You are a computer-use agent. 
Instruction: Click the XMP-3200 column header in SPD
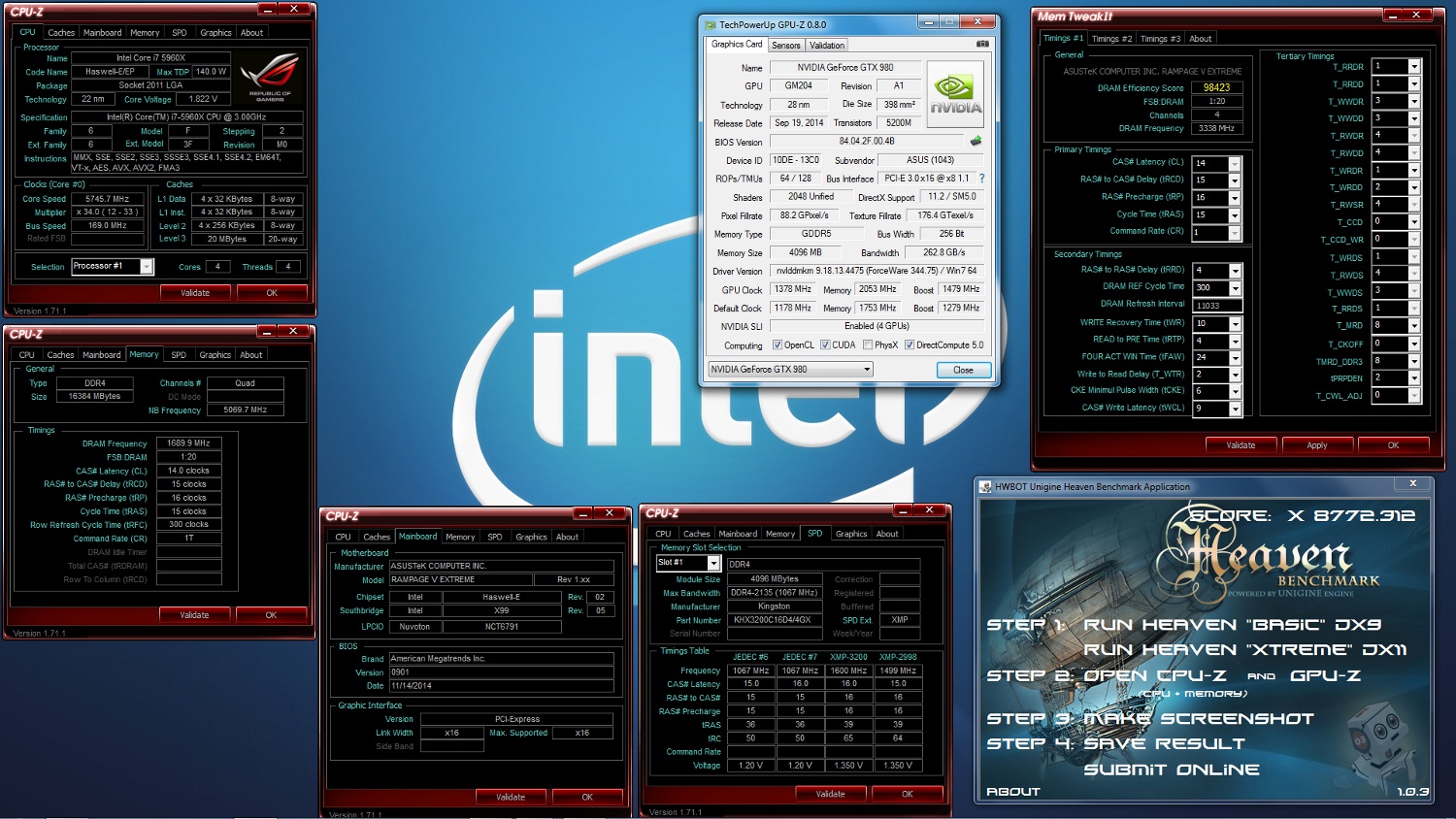click(x=848, y=657)
